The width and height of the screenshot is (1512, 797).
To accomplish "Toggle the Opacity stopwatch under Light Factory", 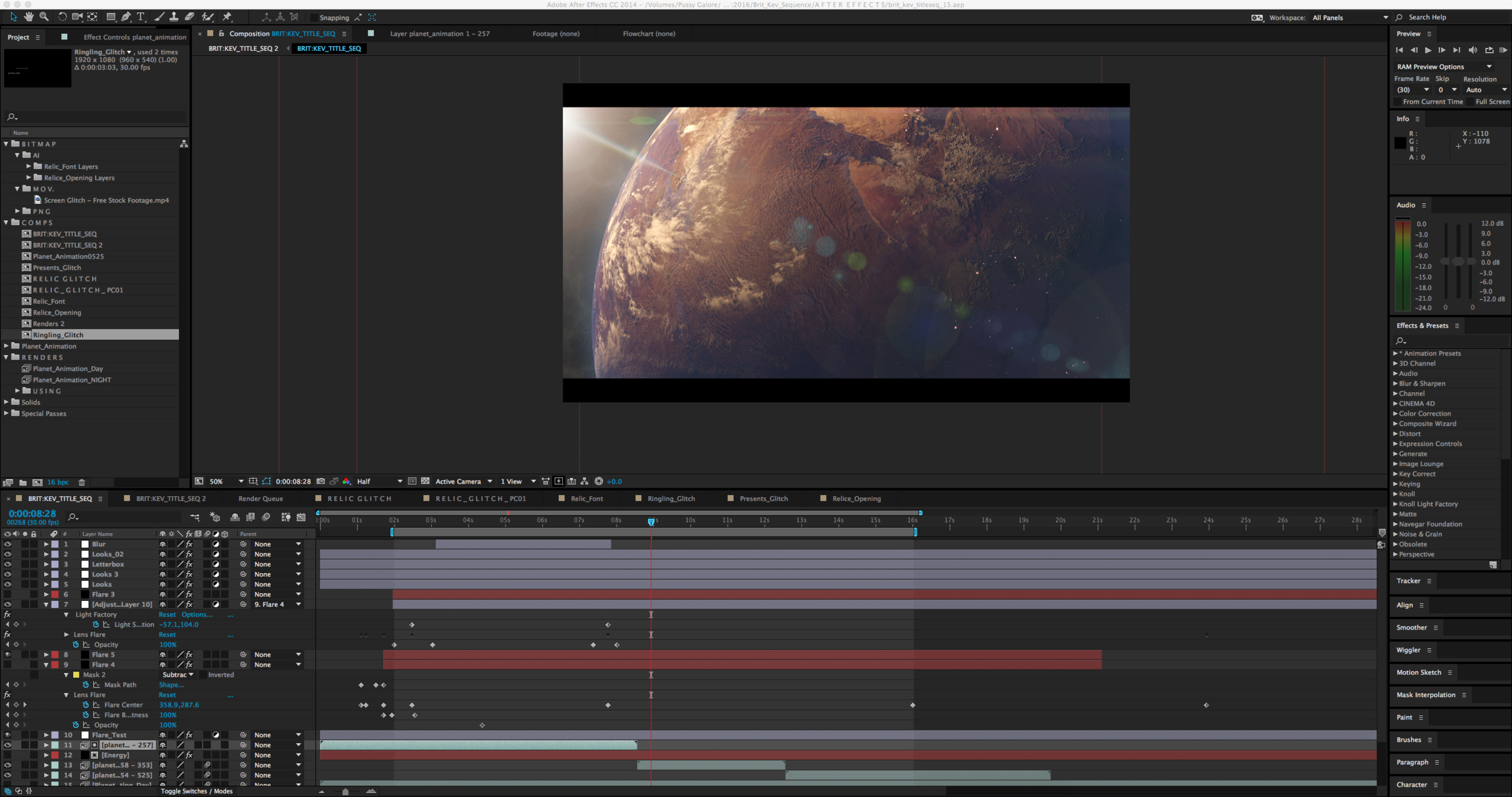I will tap(76, 645).
